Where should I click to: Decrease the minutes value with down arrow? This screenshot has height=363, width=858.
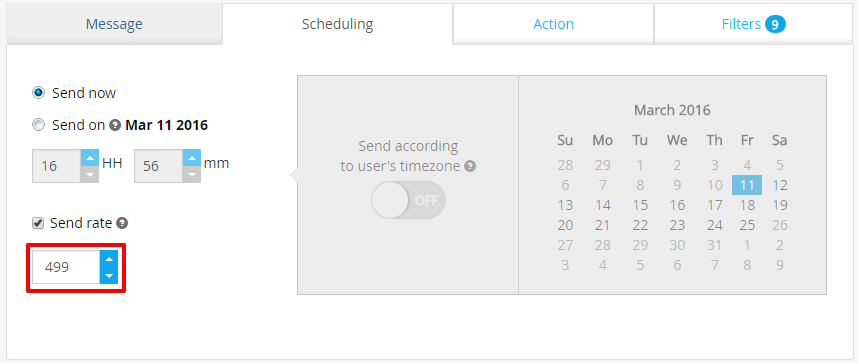pos(192,175)
